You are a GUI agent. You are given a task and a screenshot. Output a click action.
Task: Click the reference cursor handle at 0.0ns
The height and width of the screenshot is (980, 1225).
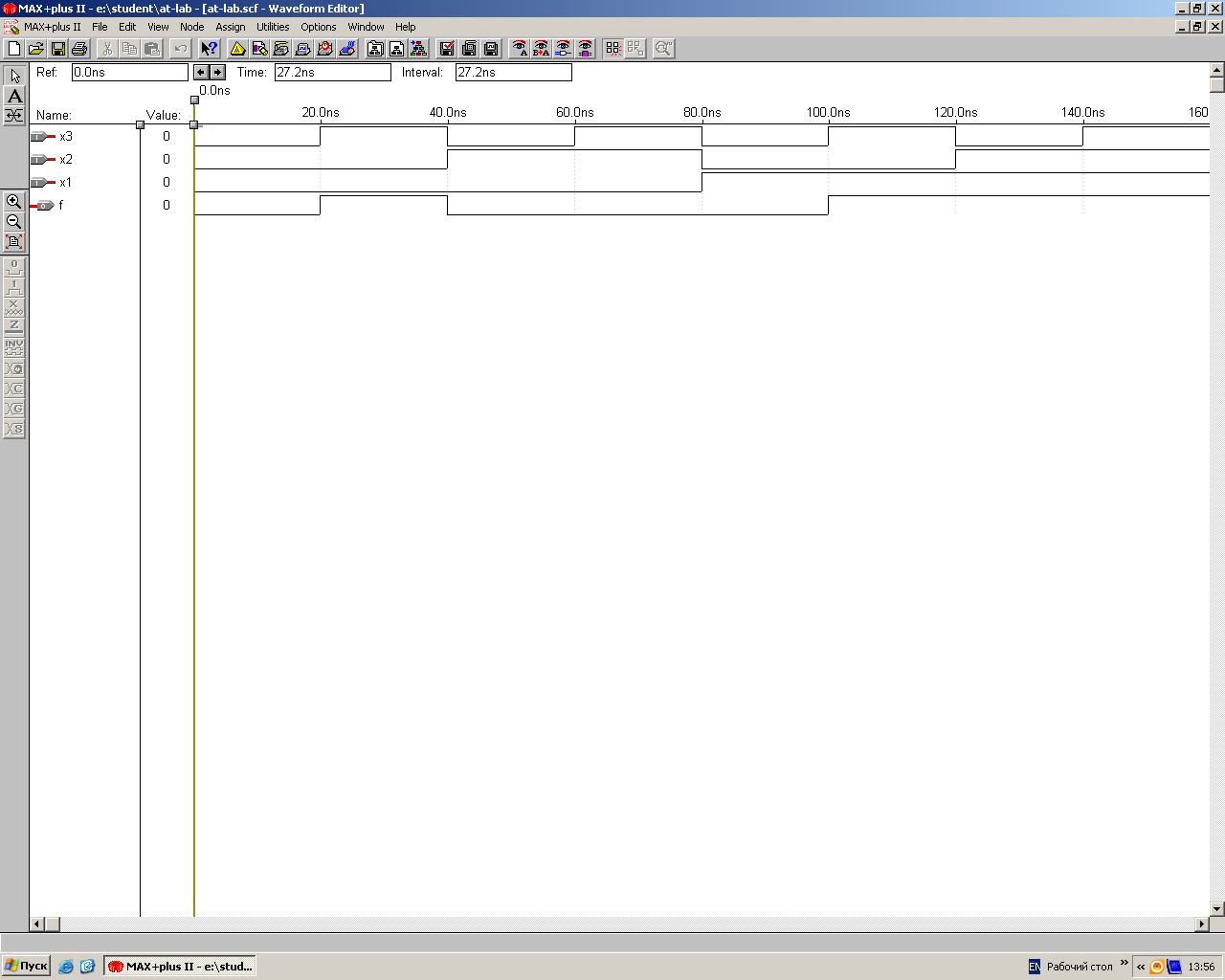194,100
